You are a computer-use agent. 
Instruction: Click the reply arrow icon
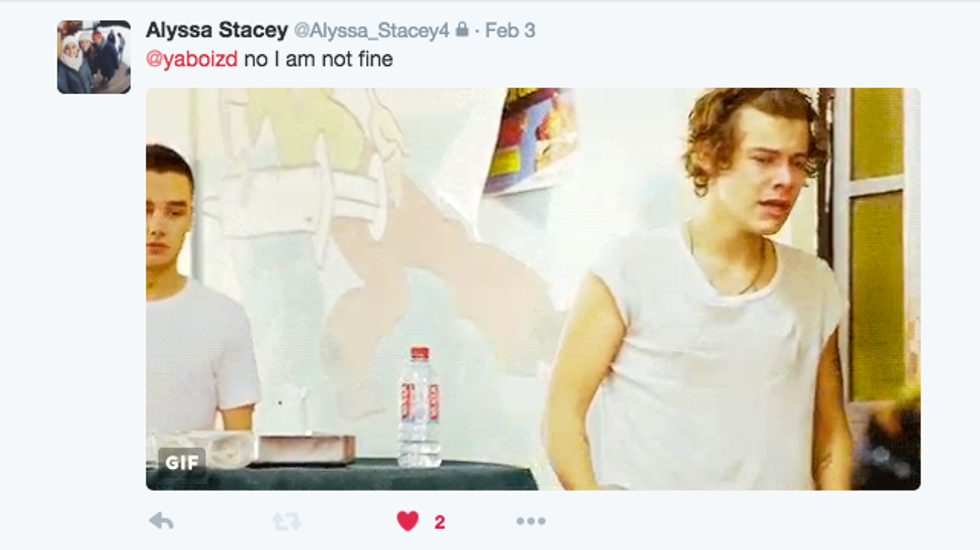161,521
